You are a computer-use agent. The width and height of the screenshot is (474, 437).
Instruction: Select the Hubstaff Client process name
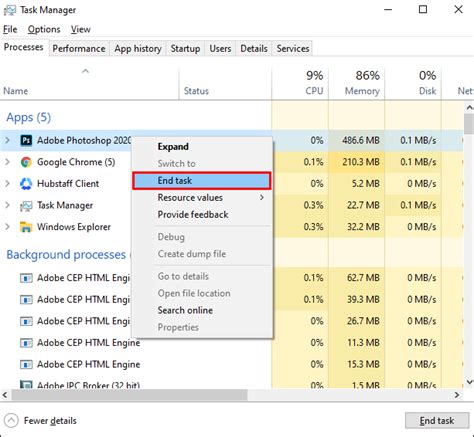(68, 184)
